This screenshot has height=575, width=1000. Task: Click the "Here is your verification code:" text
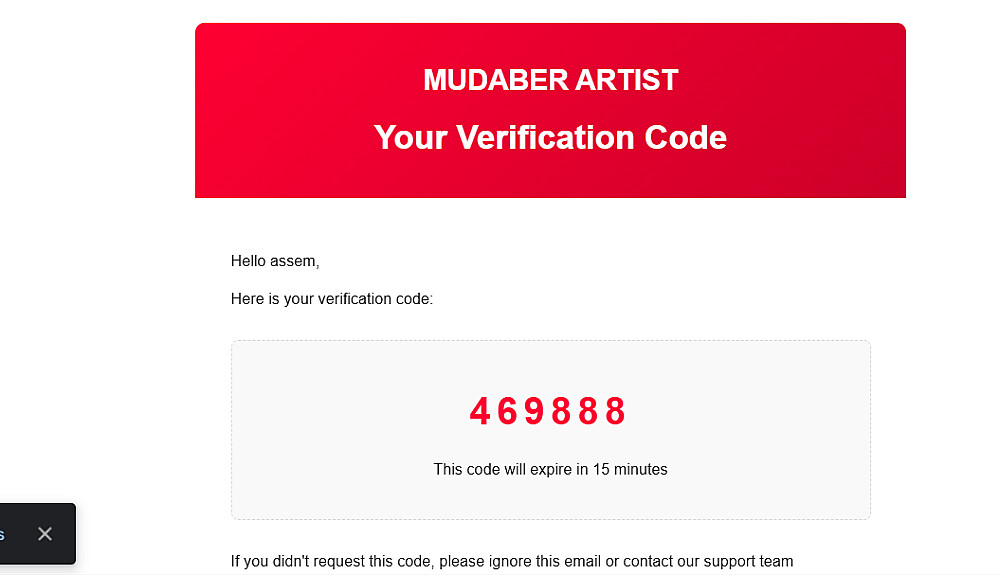(332, 298)
